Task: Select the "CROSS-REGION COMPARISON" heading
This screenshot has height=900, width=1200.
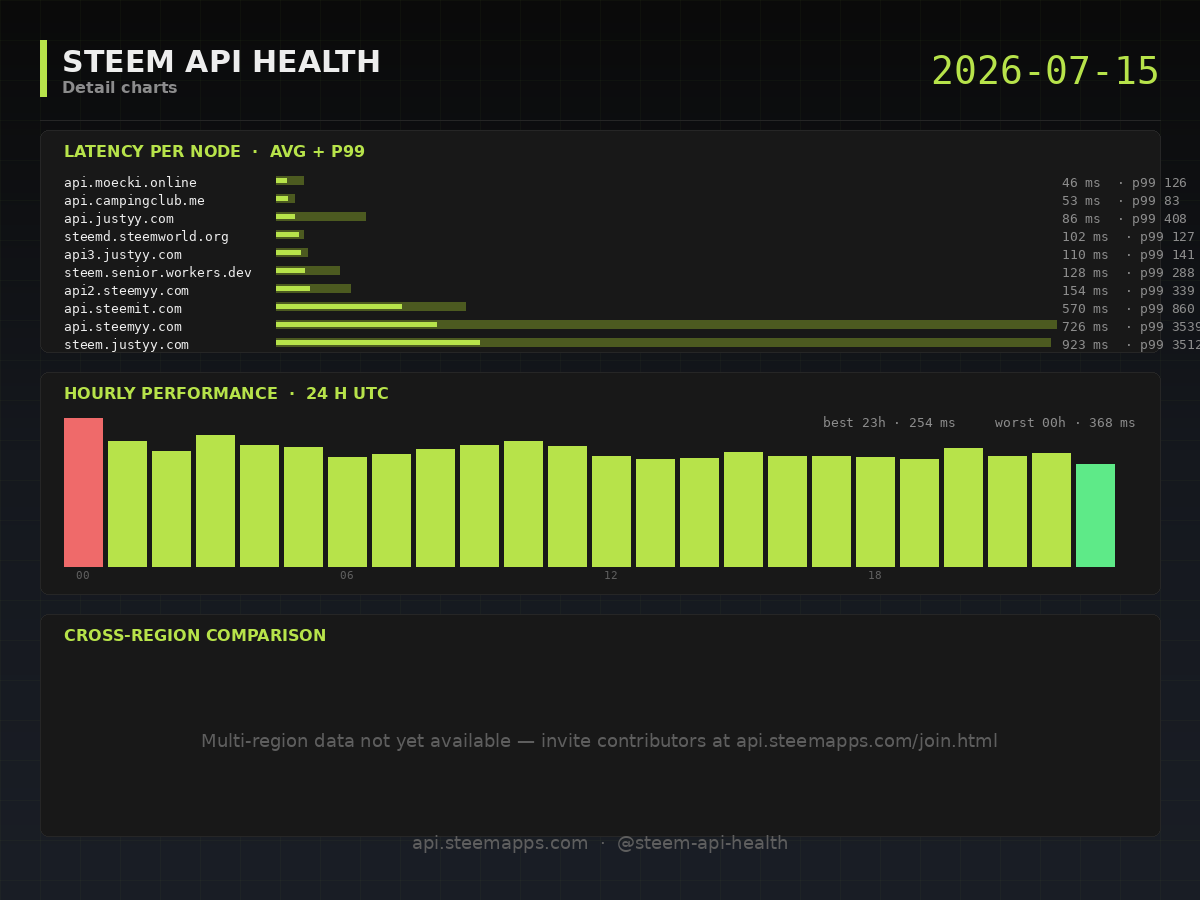Action: (195, 636)
